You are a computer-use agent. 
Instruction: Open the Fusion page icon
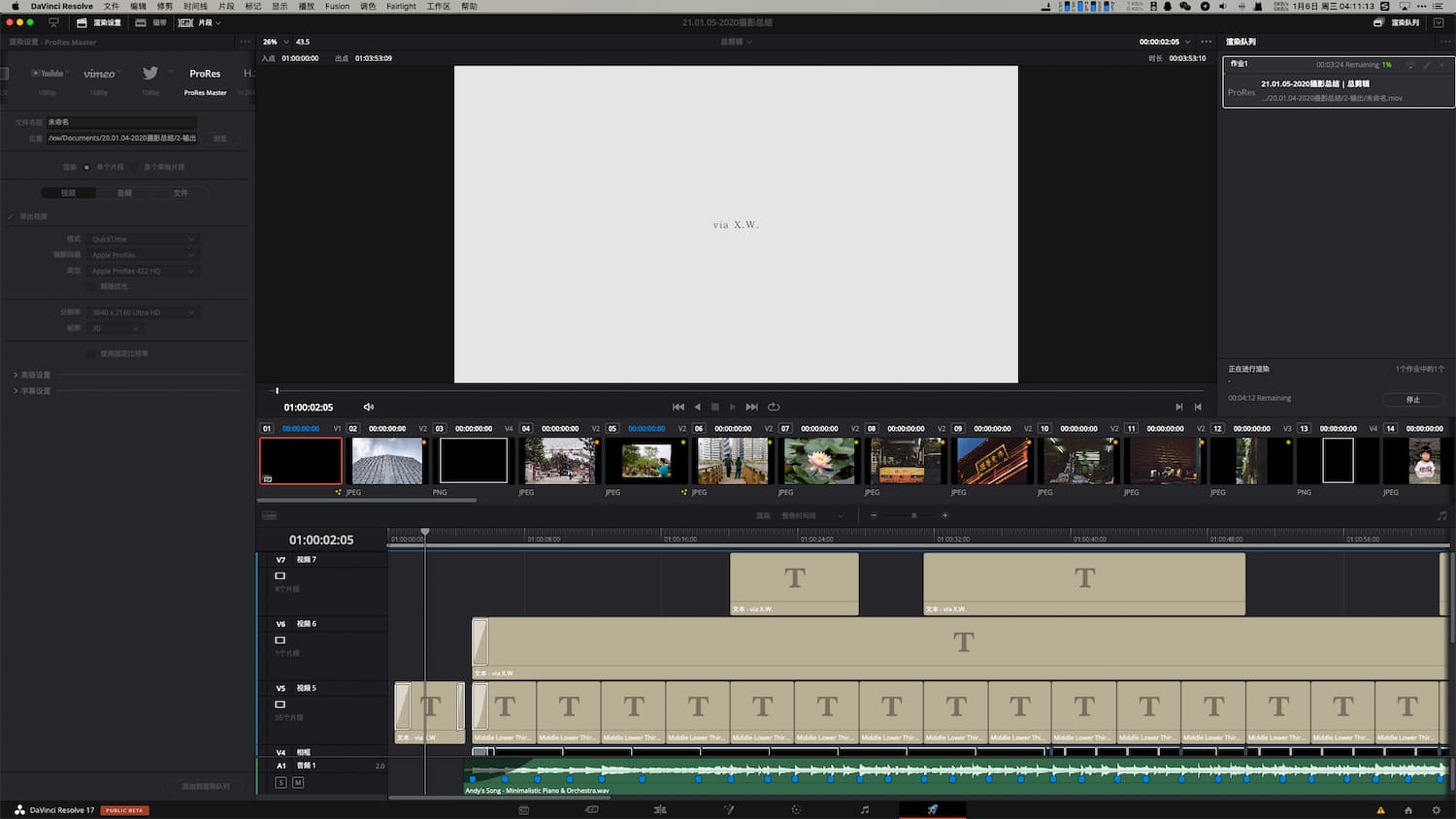[x=729, y=808]
